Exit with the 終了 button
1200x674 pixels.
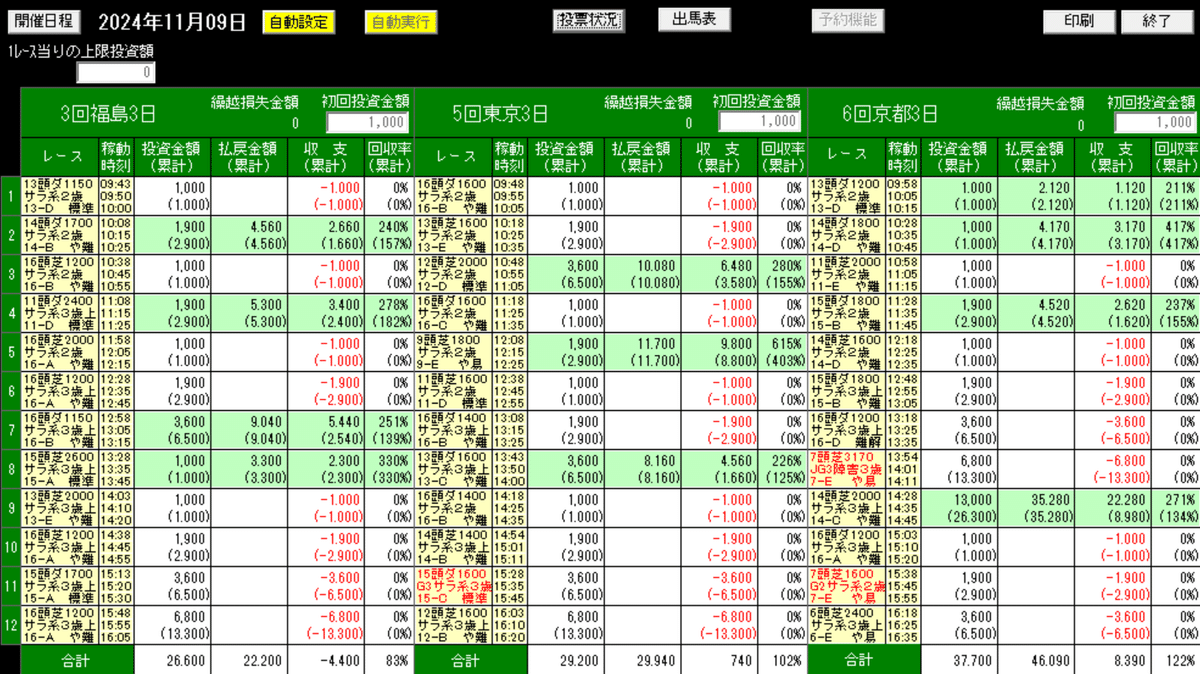1156,21
